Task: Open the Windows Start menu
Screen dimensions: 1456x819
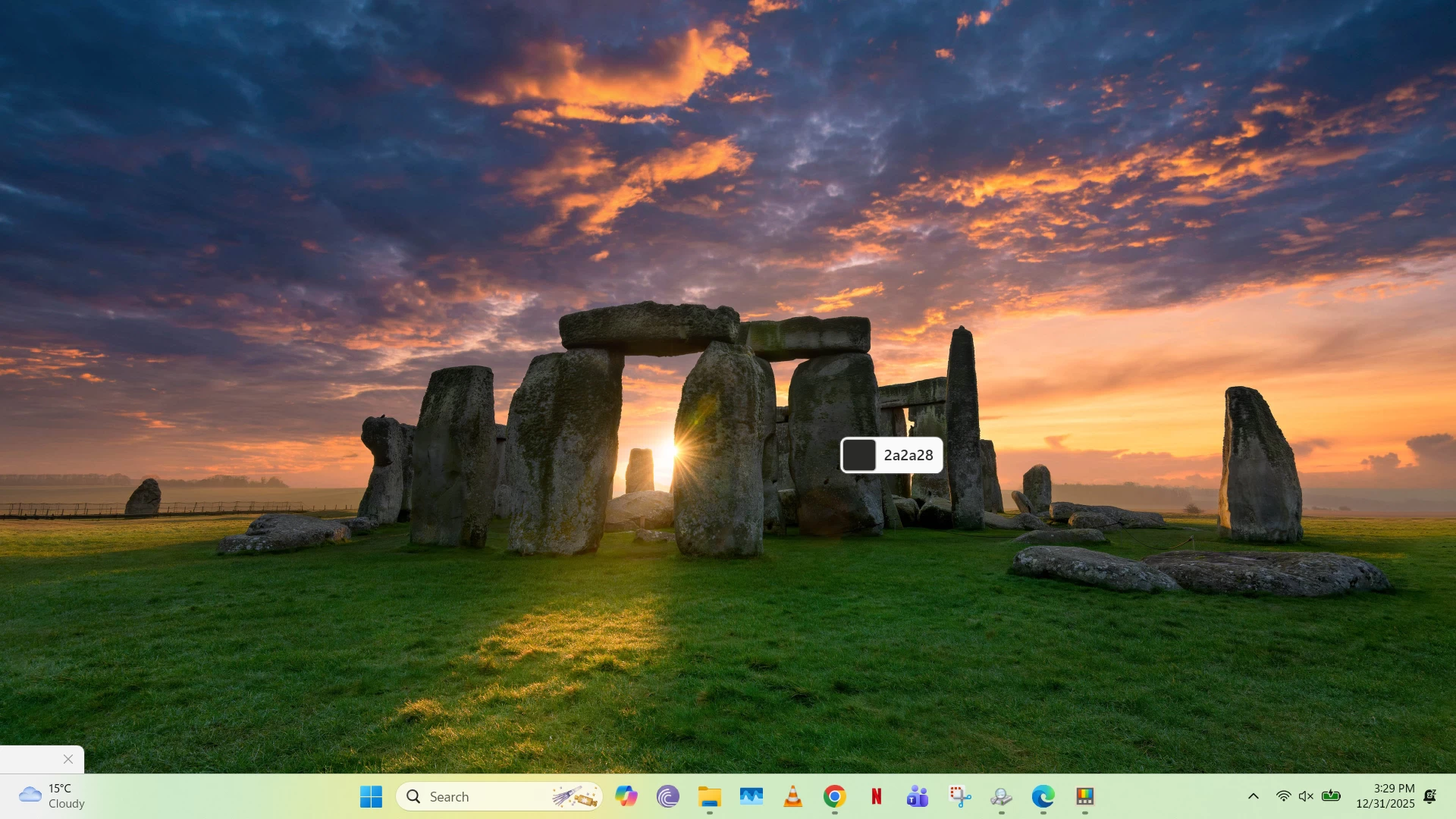Action: click(x=371, y=796)
